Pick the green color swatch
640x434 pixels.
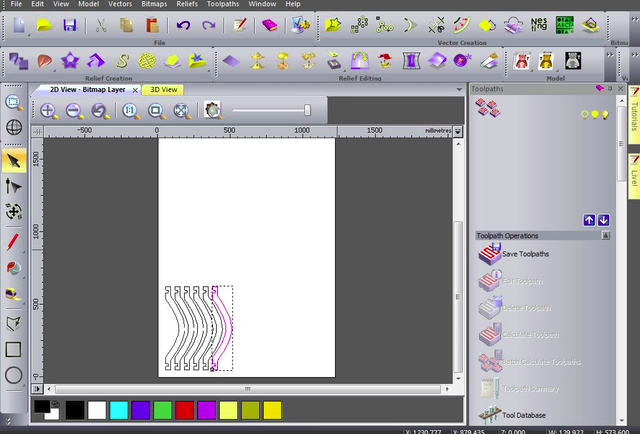tap(162, 410)
